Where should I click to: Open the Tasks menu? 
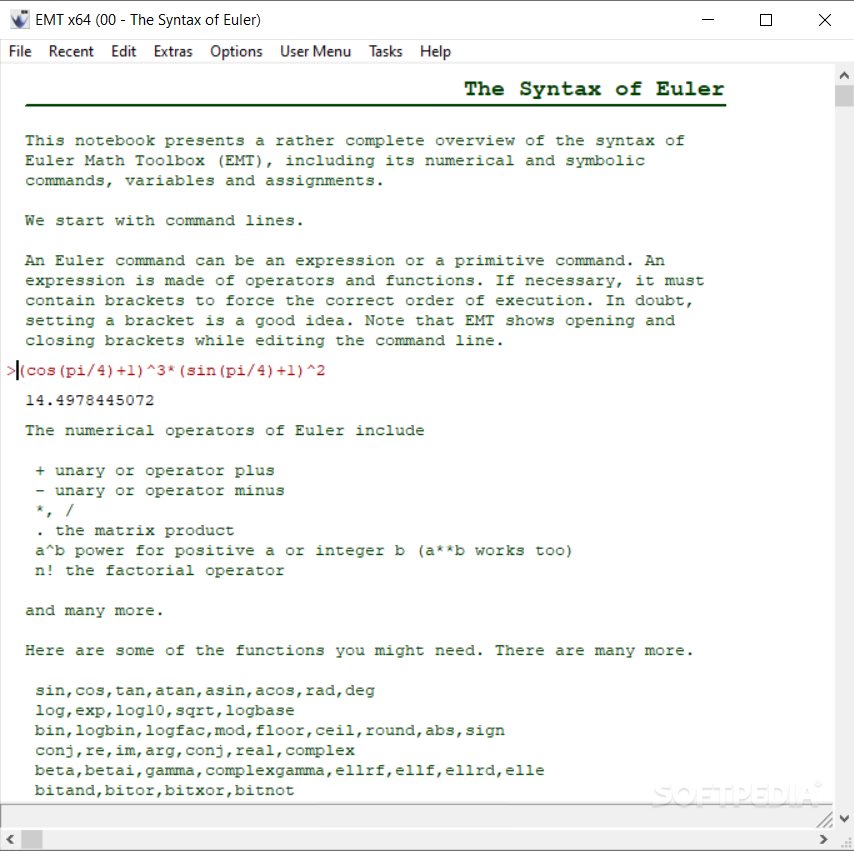click(x=385, y=51)
